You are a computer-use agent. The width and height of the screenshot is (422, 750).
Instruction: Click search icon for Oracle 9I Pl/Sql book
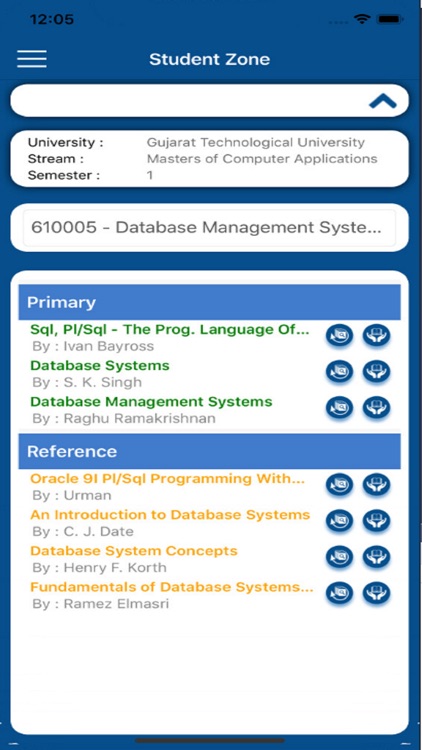(340, 485)
